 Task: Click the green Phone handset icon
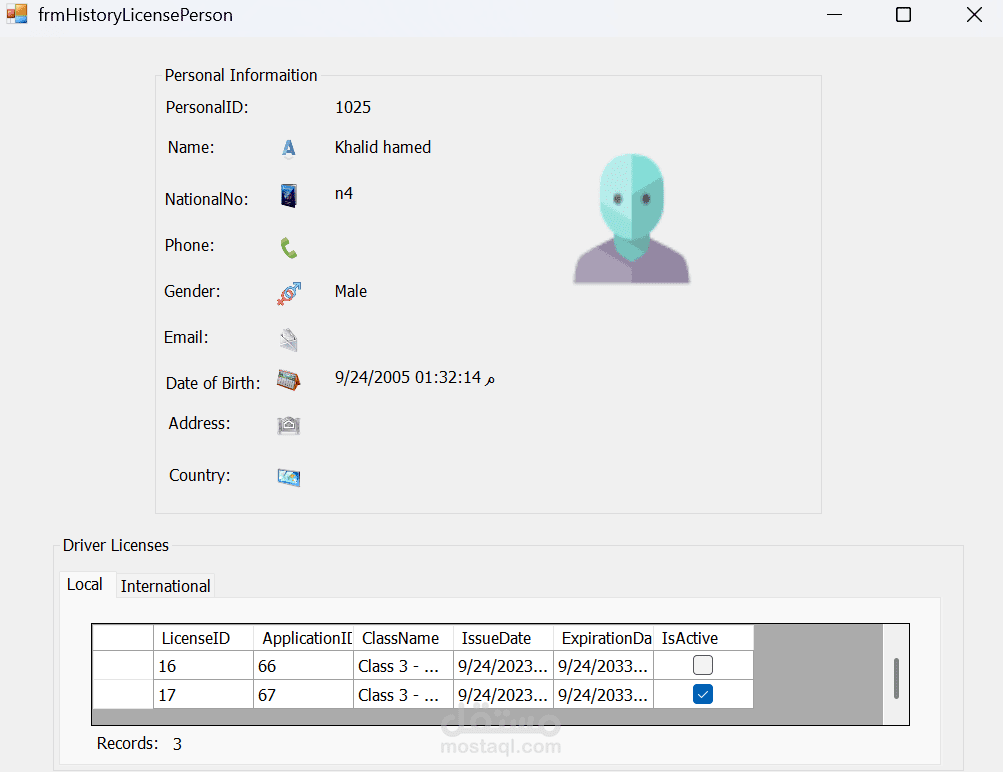289,248
